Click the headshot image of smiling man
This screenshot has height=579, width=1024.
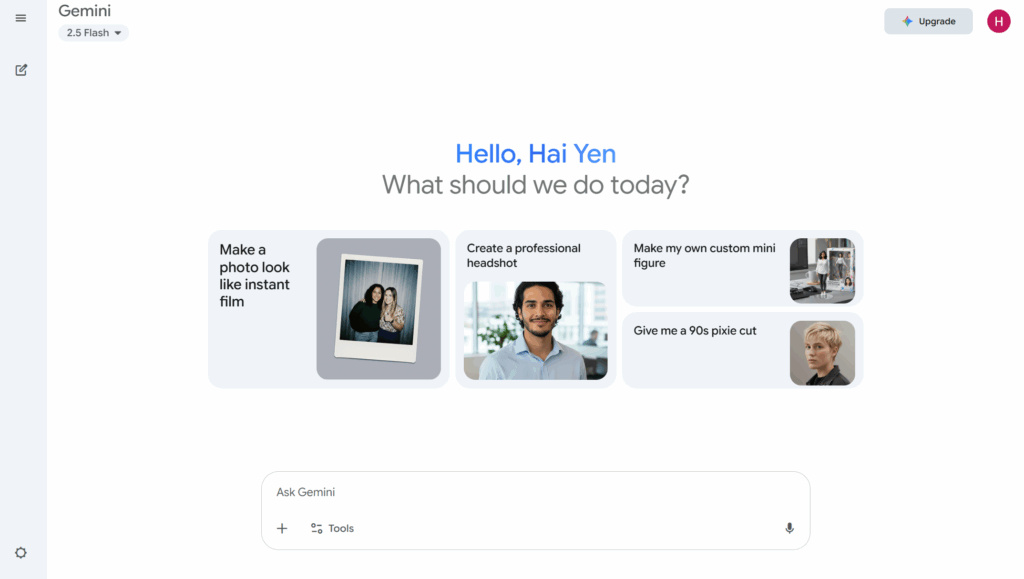point(535,330)
